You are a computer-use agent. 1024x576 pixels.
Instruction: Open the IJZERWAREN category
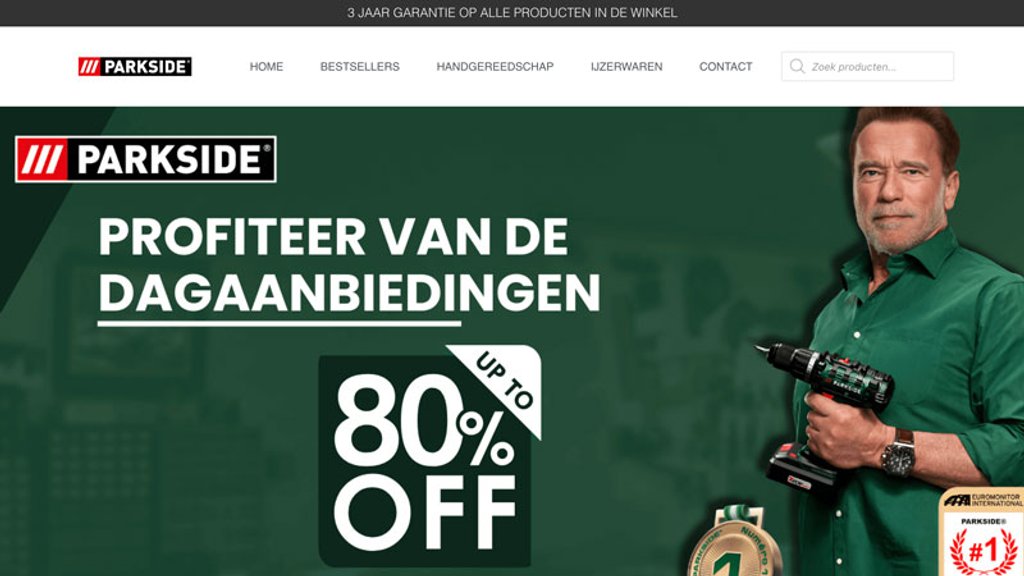pos(626,67)
